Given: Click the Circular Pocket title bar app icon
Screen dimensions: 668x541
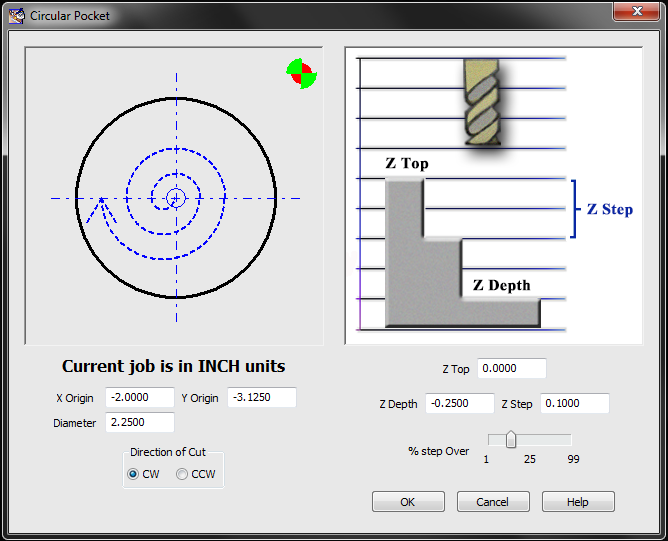Looking at the screenshot, I should click(x=16, y=16).
